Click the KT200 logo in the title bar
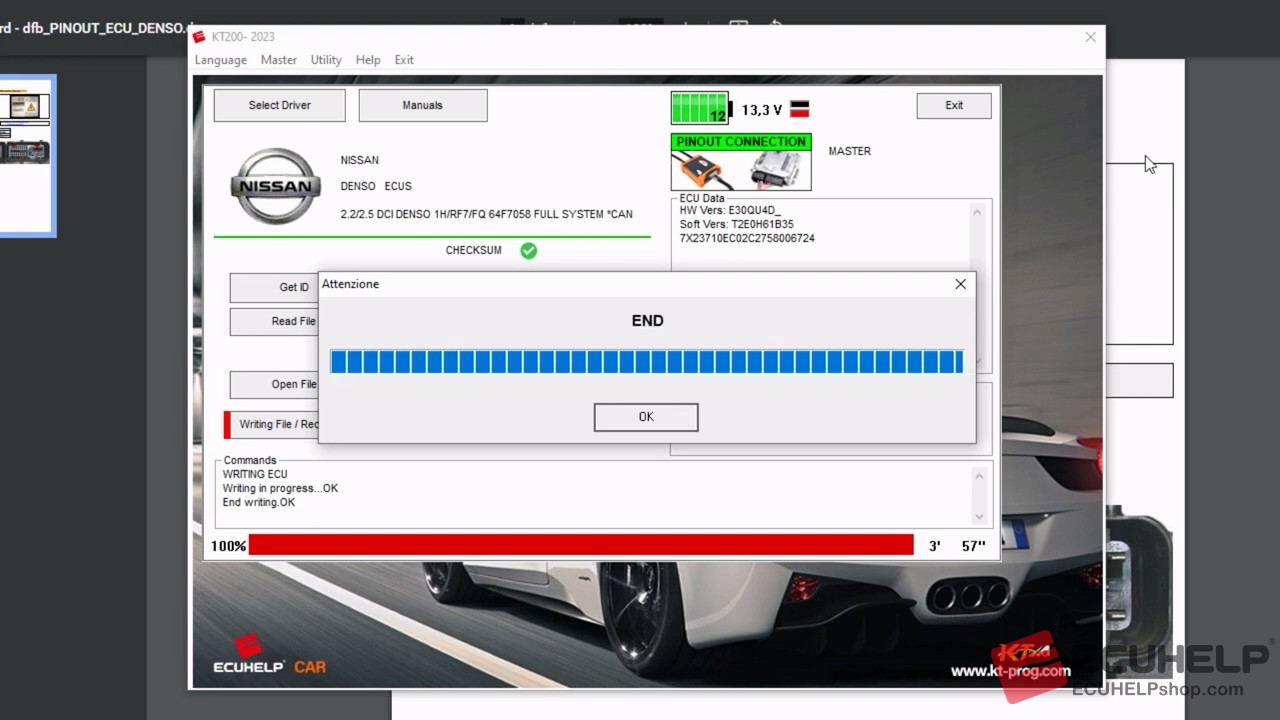Screen dimensions: 1280x720 199,37
